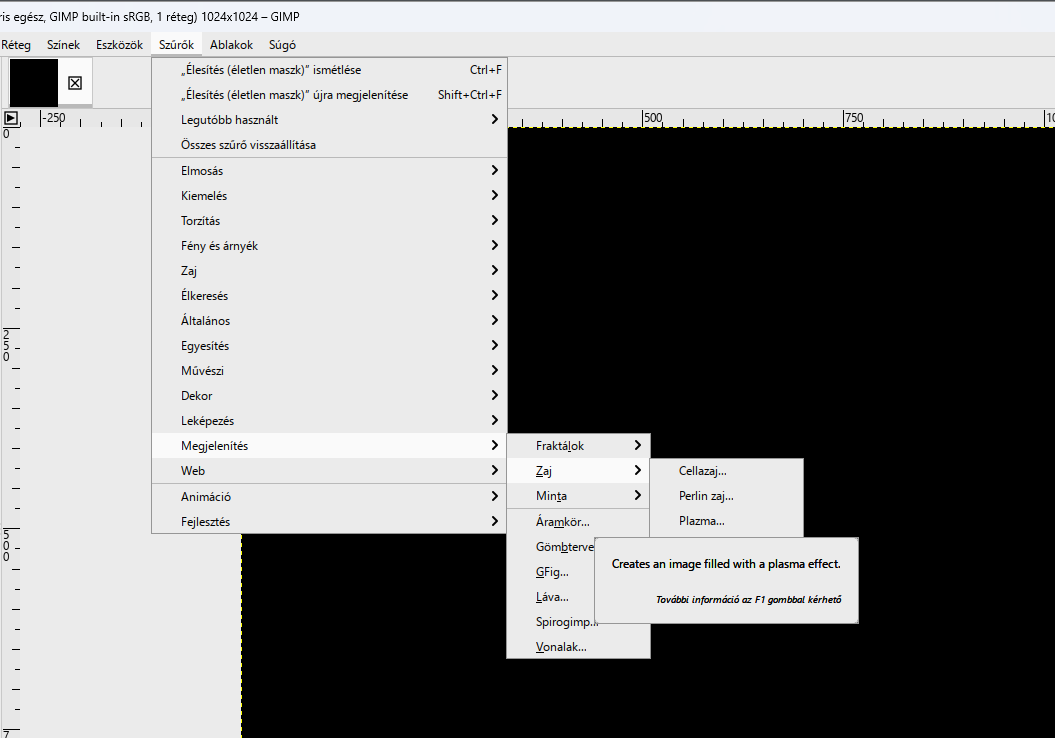Viewport: 1055px width, 738px height.
Task: Open the Eszközök menu
Action: click(x=119, y=45)
